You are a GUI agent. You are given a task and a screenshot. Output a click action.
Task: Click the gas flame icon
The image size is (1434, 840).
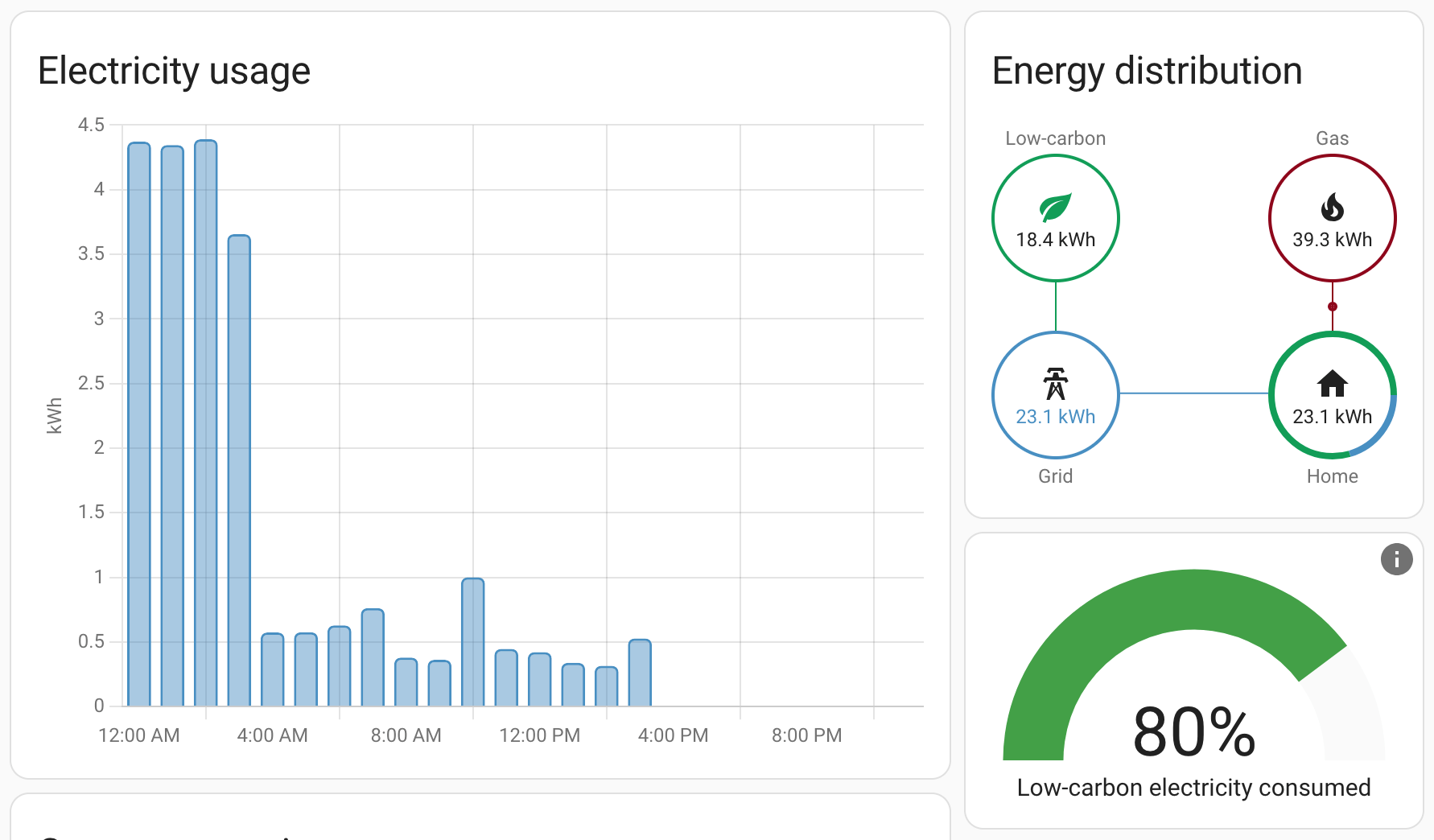1332,207
